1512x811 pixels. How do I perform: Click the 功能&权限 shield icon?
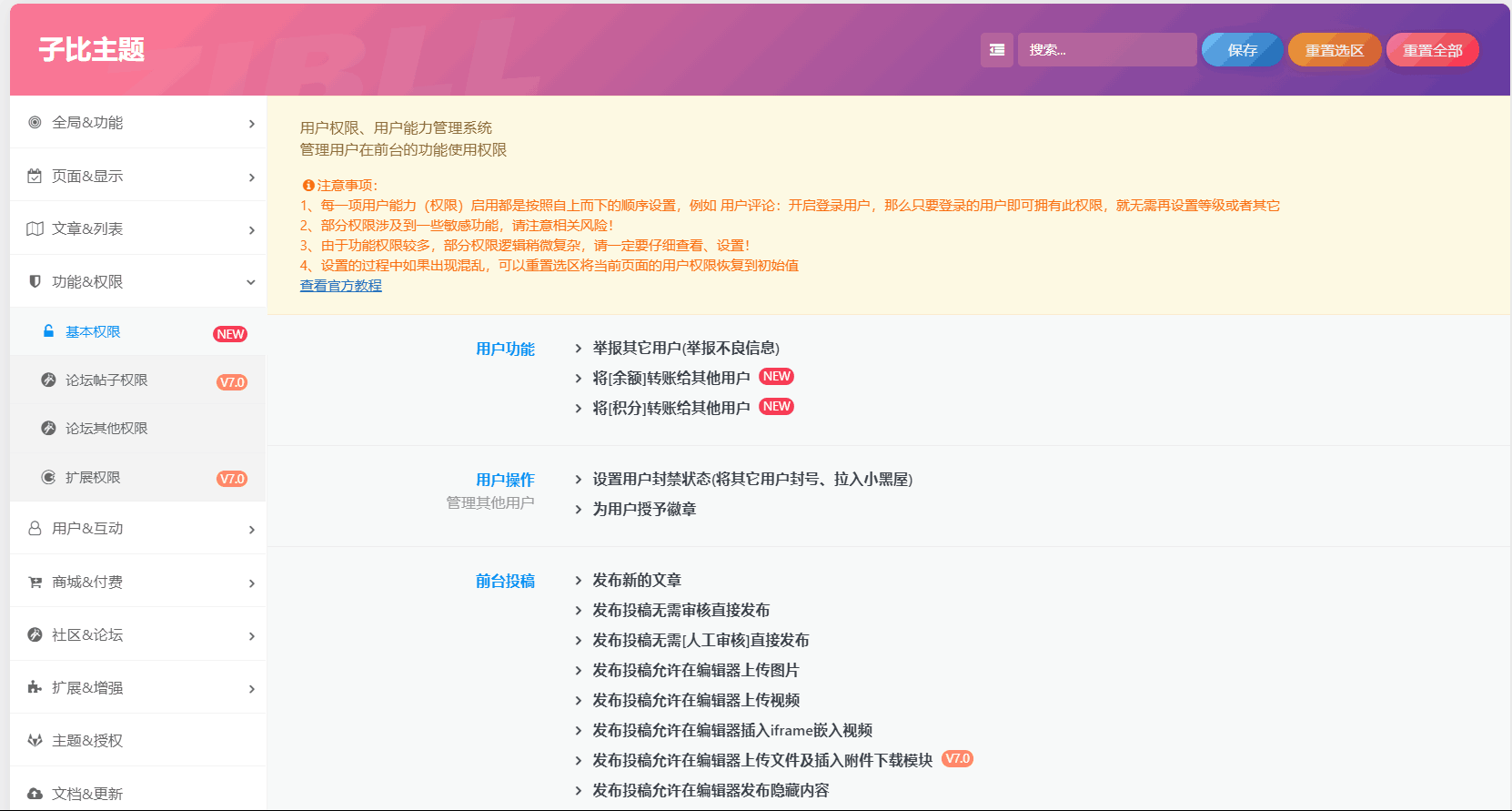coord(35,281)
